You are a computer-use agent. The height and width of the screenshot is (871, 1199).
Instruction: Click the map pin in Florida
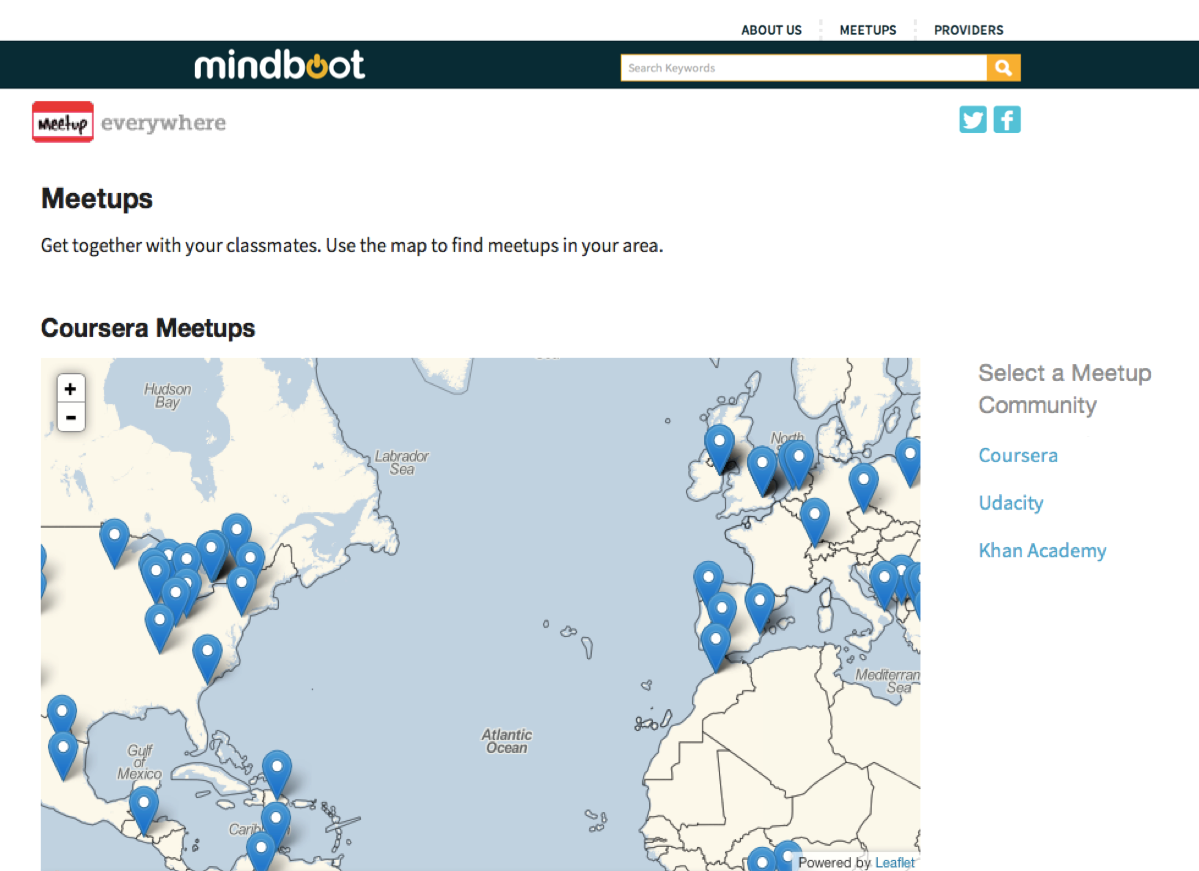click(207, 653)
